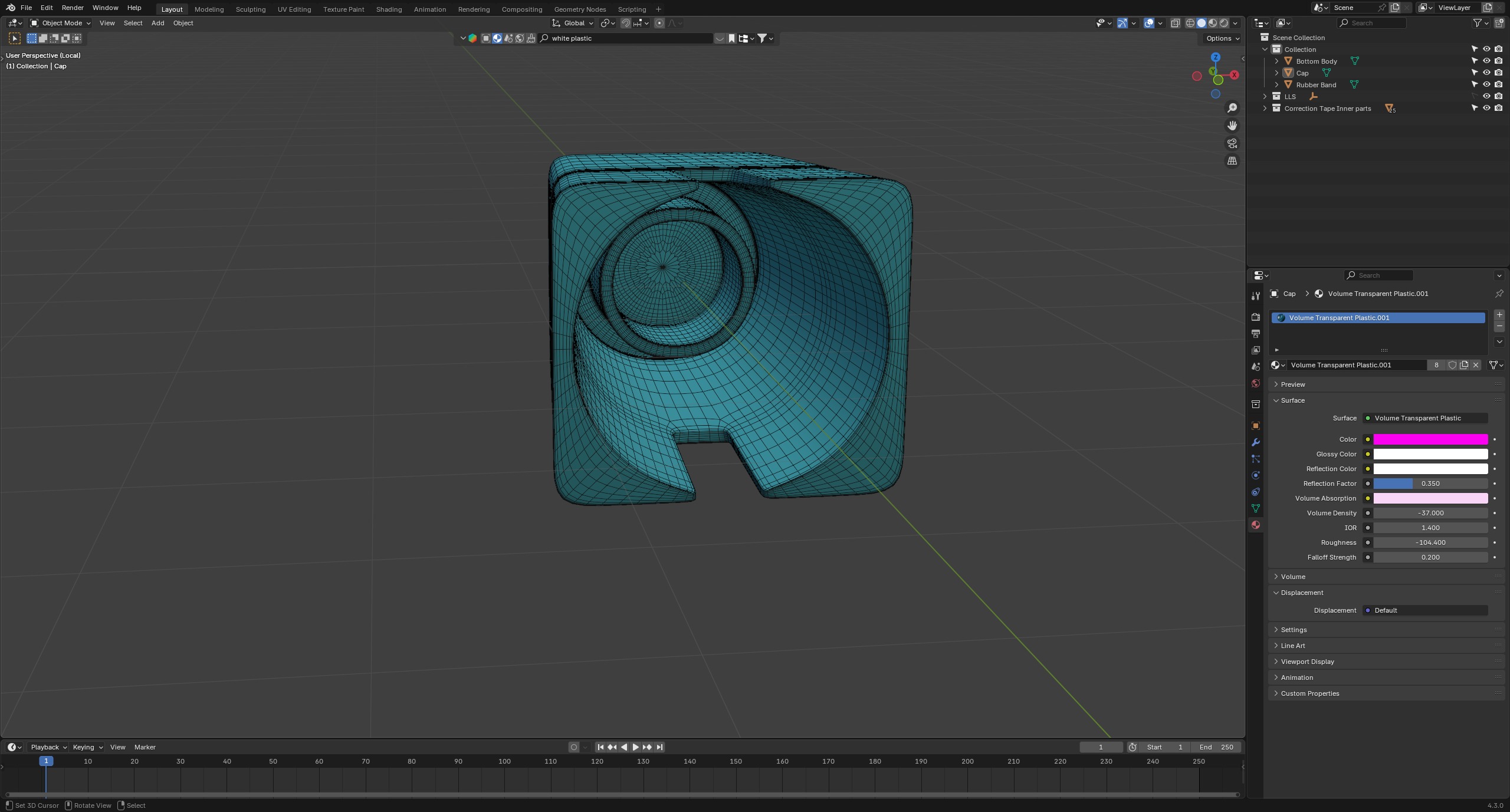Unlink material with the X icon
Screen dimensions: 1510x812
[x=1476, y=365]
